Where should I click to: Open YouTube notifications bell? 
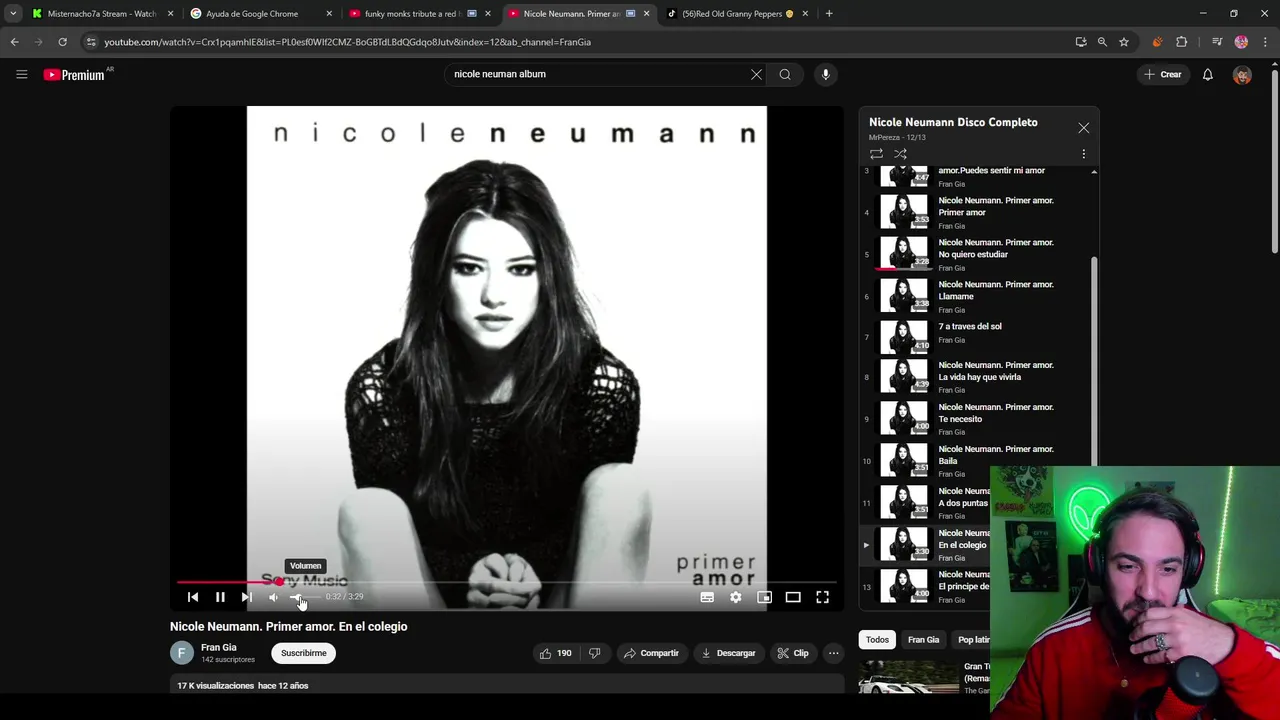(x=1207, y=74)
